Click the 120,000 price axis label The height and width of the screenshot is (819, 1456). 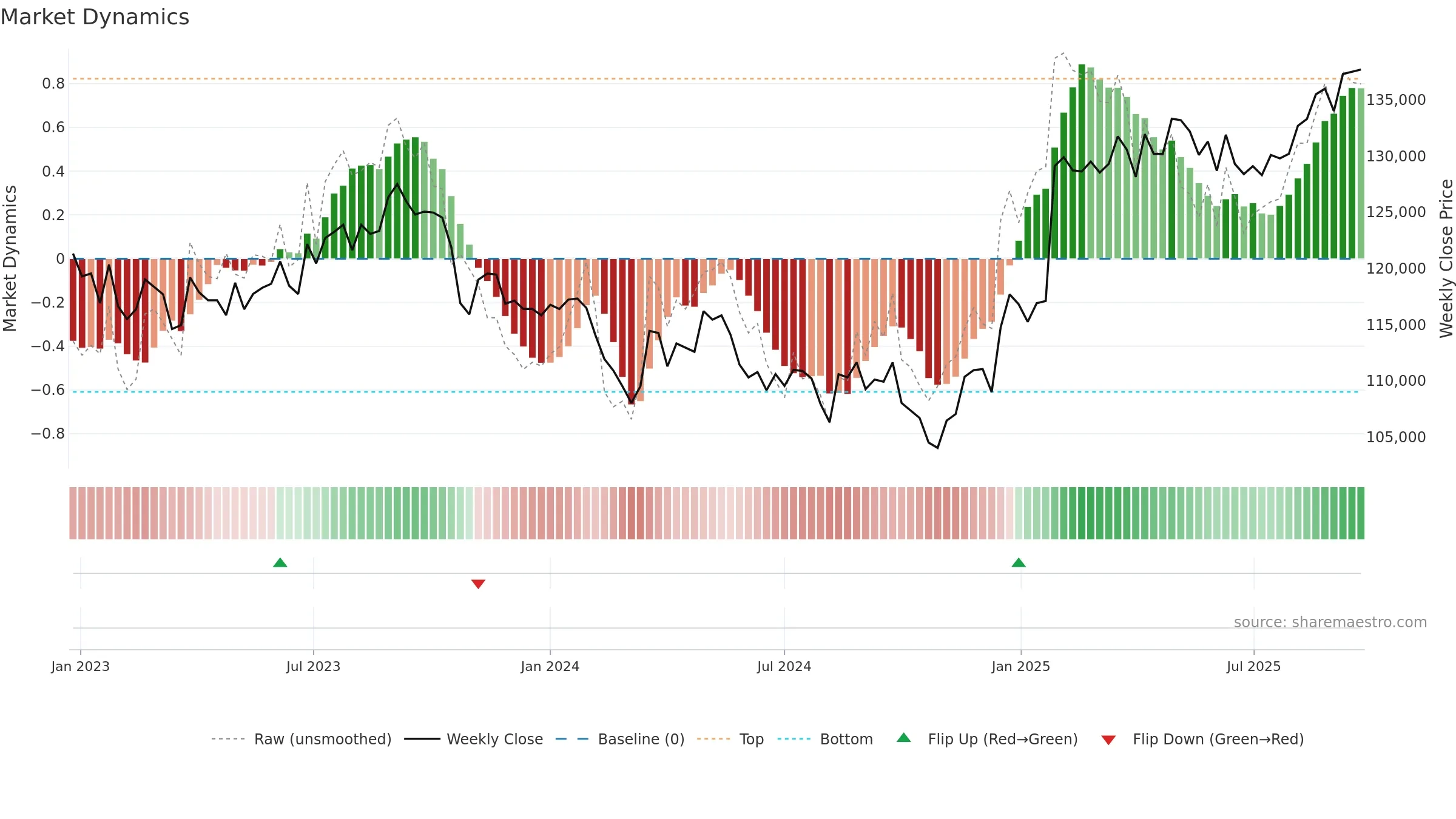pos(1396,268)
